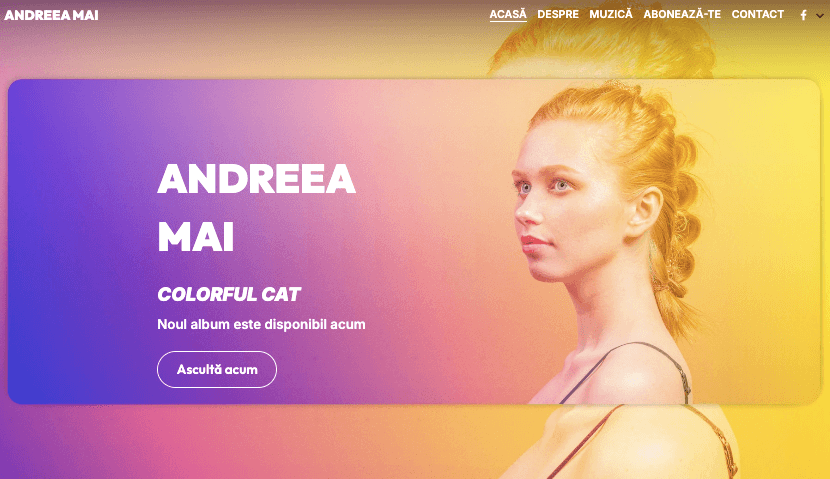Click the Ascultă acum button
Screen dimensions: 830x479
pos(217,369)
